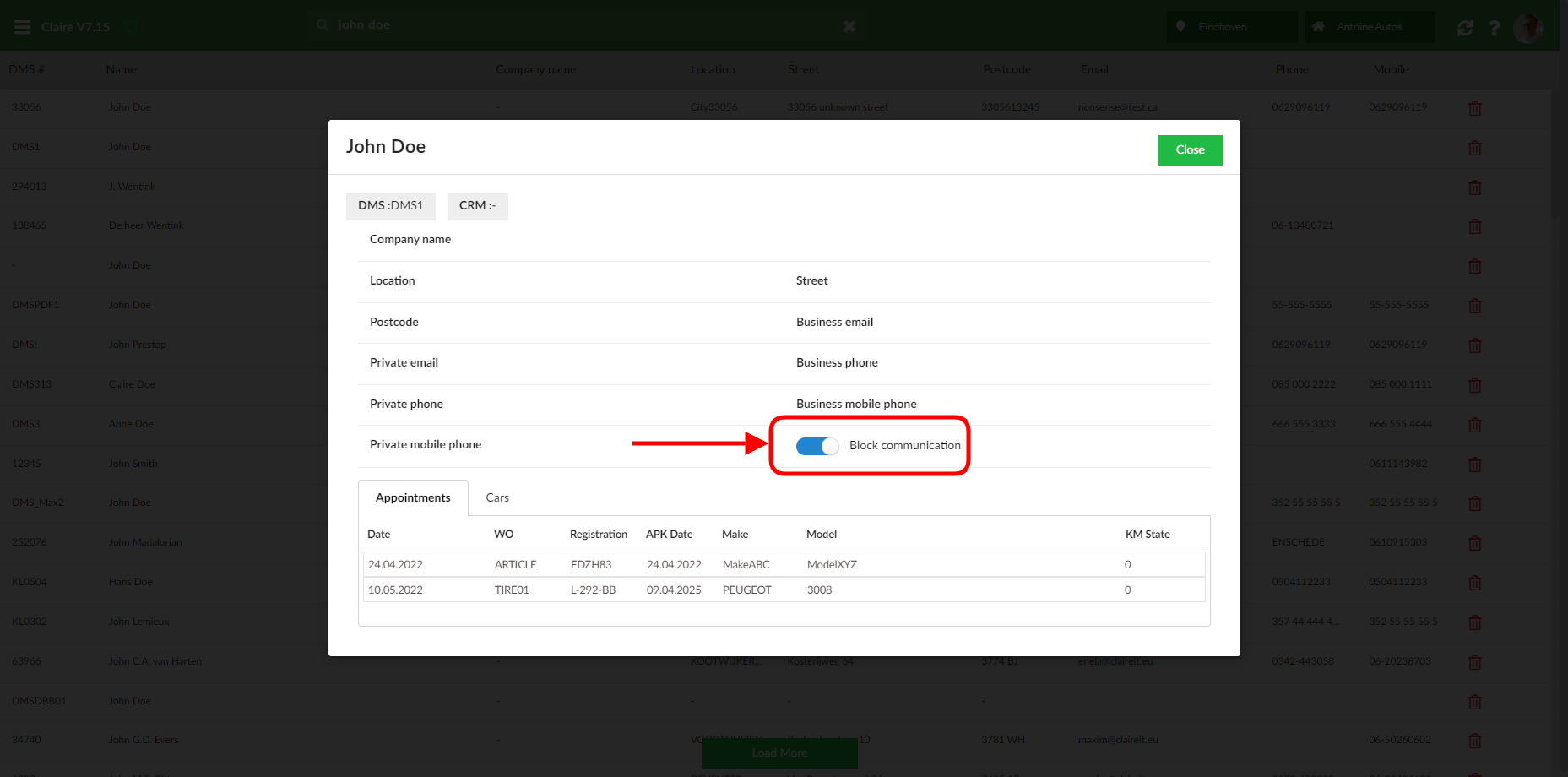1568x777 pixels.
Task: Delete customer row 33056 with trash icon
Action: tap(1475, 108)
